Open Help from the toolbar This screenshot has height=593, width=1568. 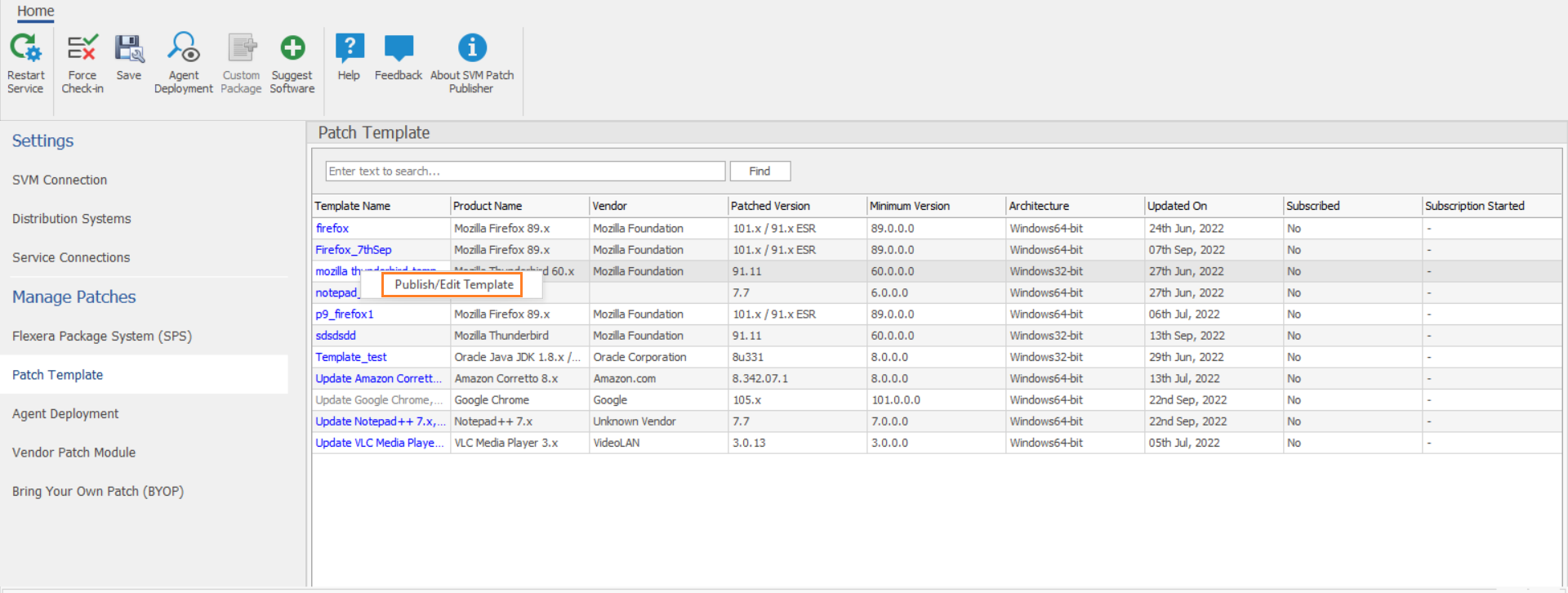click(x=350, y=49)
